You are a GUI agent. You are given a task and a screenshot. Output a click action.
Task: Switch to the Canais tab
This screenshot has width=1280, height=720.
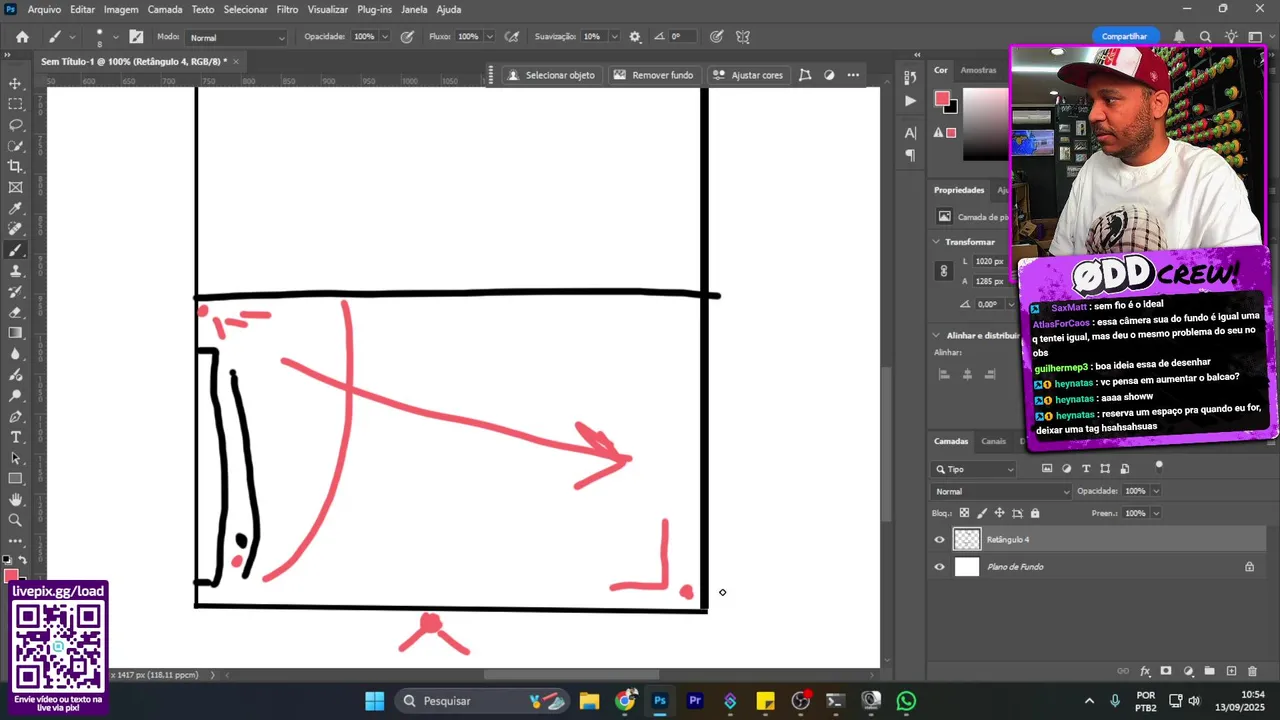click(993, 441)
